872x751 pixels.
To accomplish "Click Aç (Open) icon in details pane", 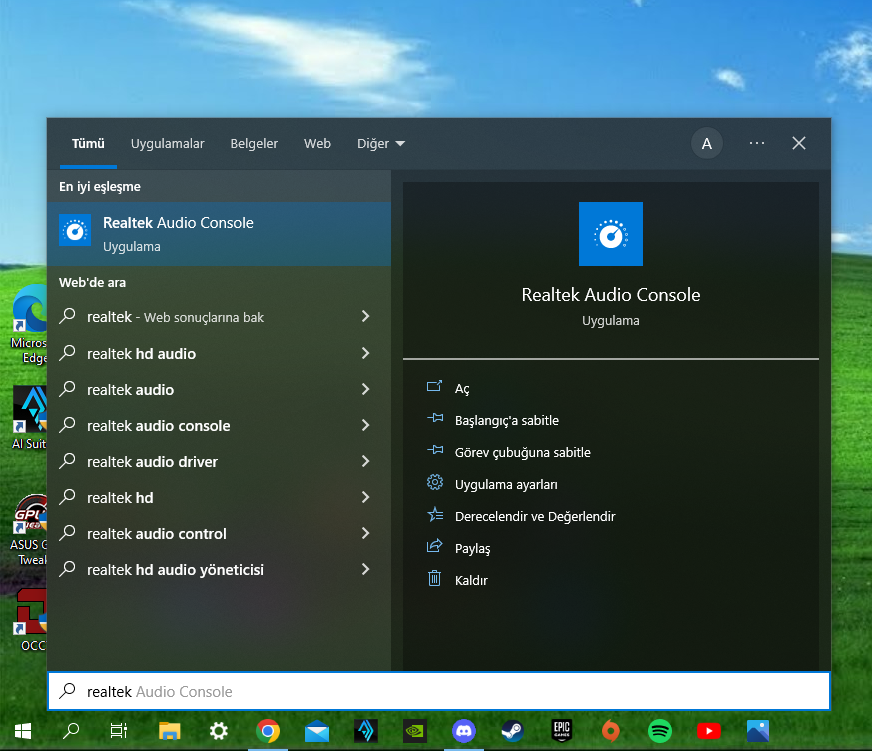I will click(434, 387).
